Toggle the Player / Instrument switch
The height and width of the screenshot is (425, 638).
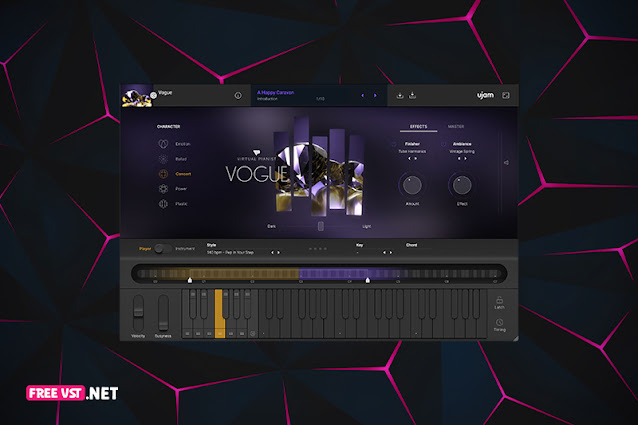point(163,248)
